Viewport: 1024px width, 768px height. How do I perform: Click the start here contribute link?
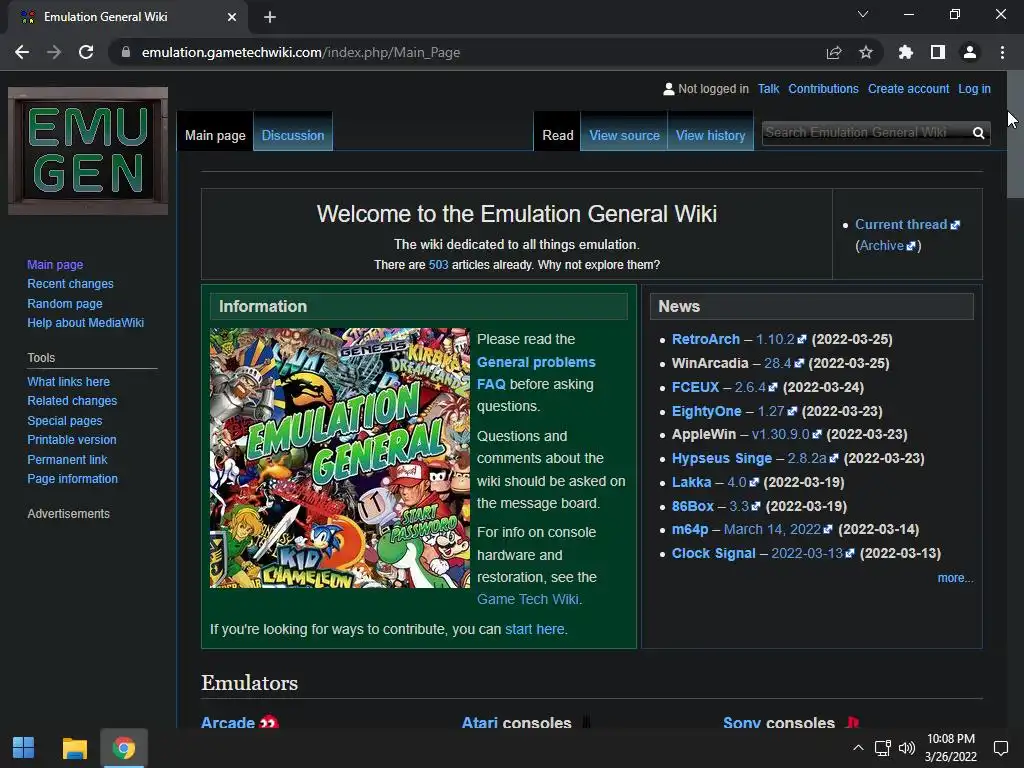click(x=534, y=629)
